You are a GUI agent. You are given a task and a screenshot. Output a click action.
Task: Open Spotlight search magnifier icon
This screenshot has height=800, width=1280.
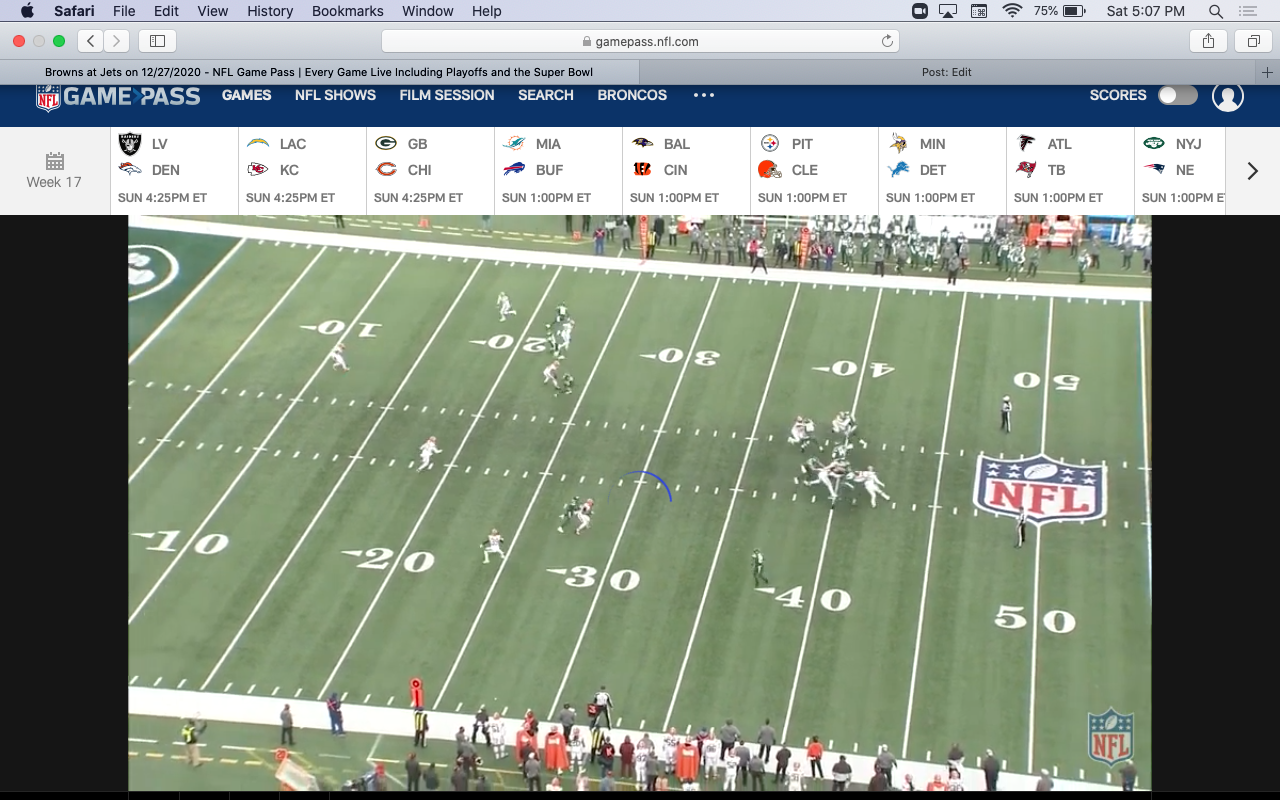(x=1216, y=11)
